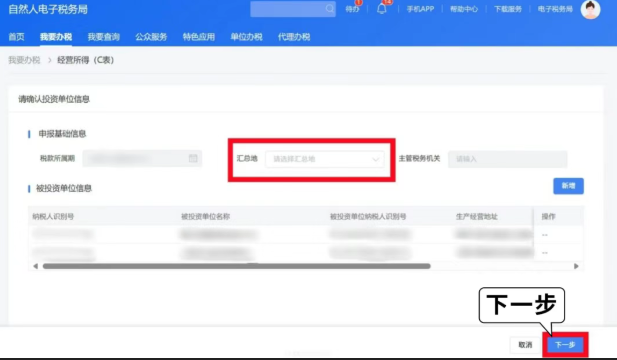Click the horizontal table scrollbar thumb

click(x=236, y=266)
